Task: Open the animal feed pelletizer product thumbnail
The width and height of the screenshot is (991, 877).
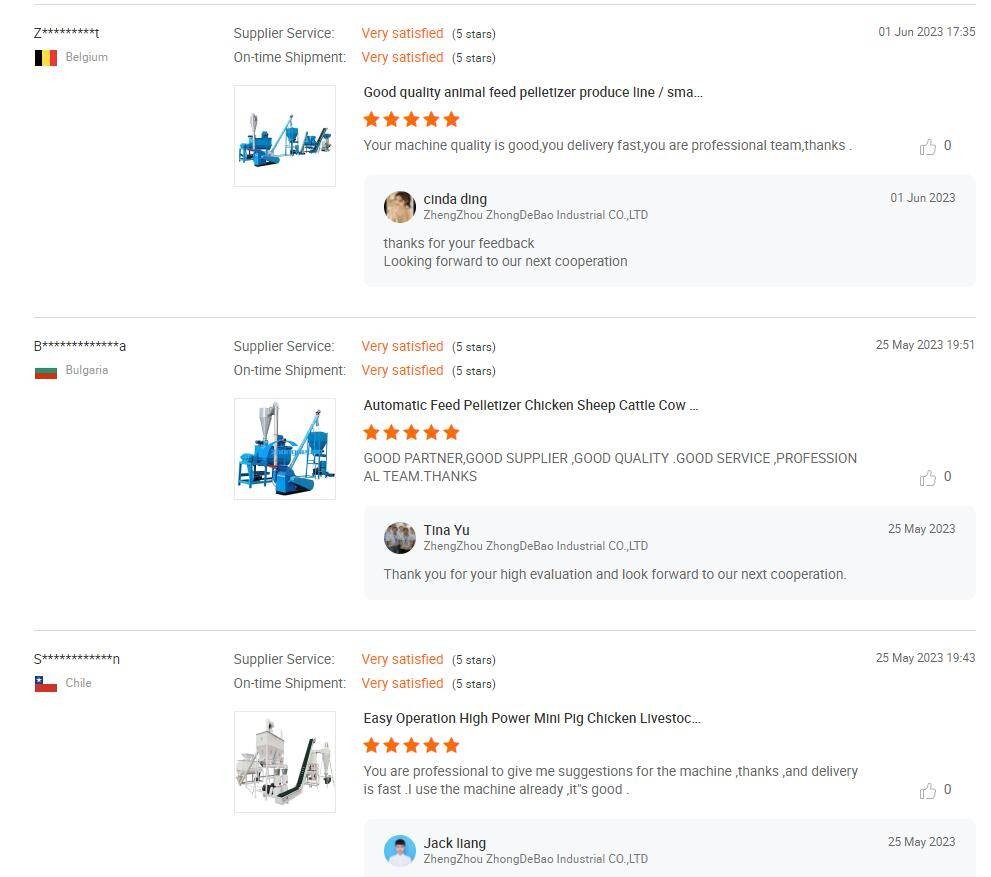Action: point(285,136)
